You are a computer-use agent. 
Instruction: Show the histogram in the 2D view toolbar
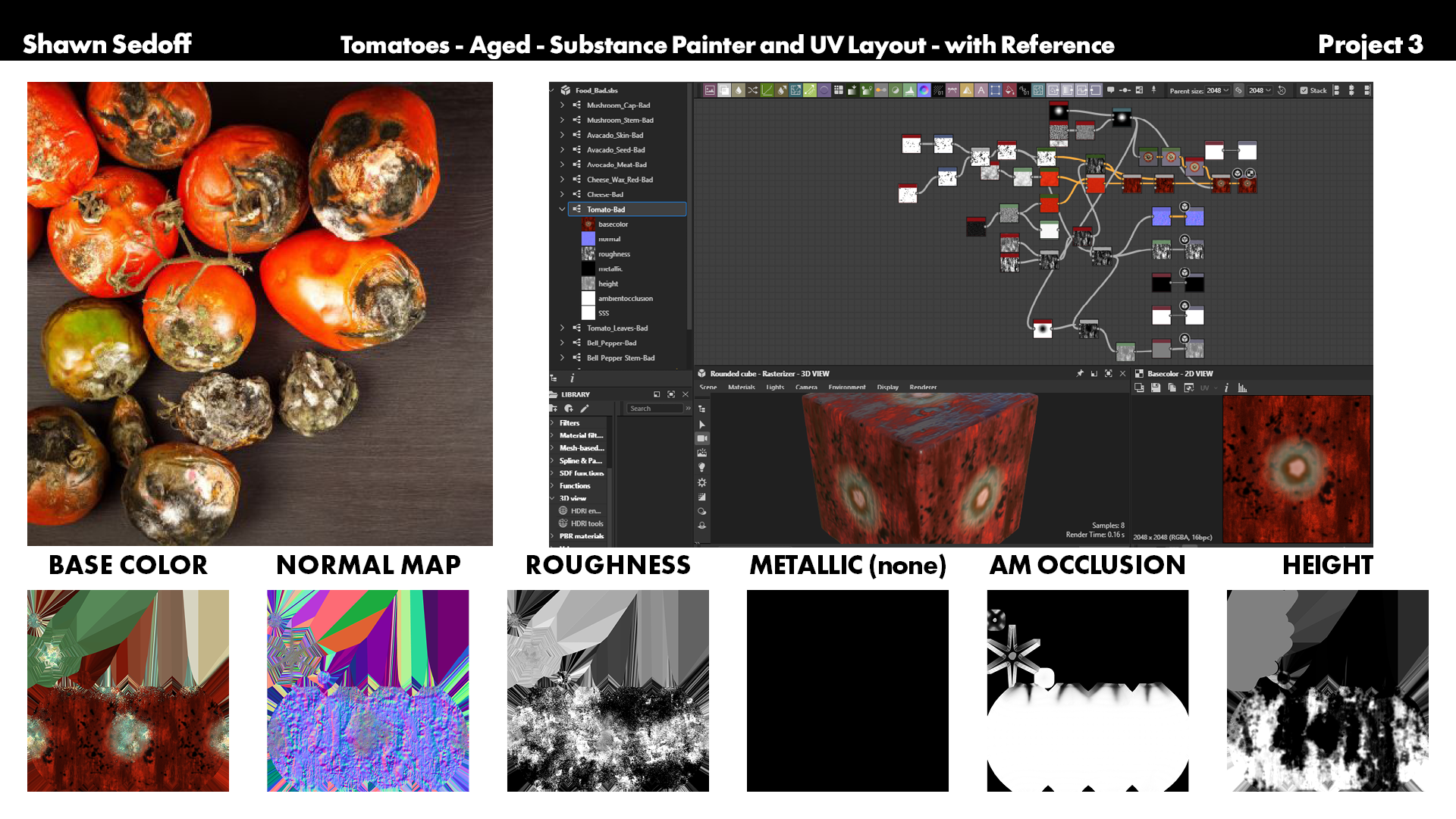pos(1242,388)
